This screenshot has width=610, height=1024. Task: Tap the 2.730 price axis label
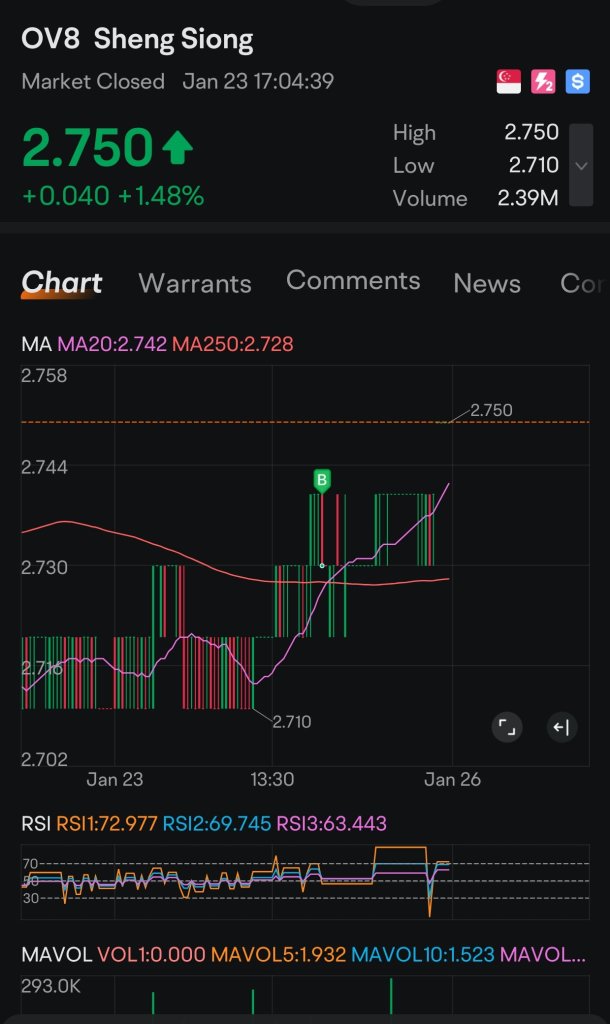tap(44, 568)
